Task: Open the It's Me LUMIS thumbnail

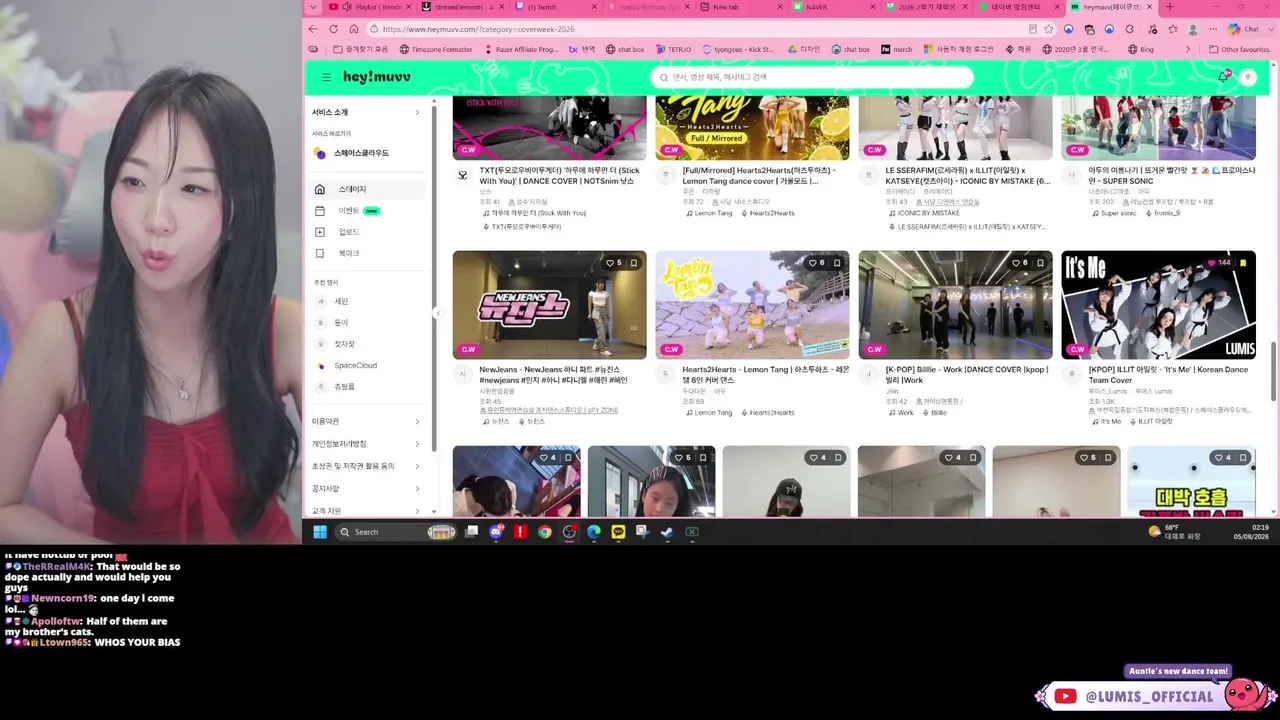Action: (x=1158, y=305)
